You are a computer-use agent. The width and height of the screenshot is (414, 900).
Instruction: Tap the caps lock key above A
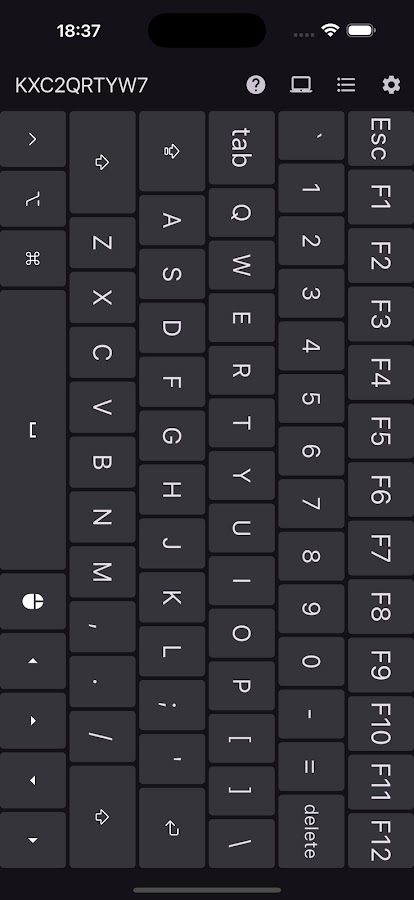pyautogui.click(x=172, y=152)
